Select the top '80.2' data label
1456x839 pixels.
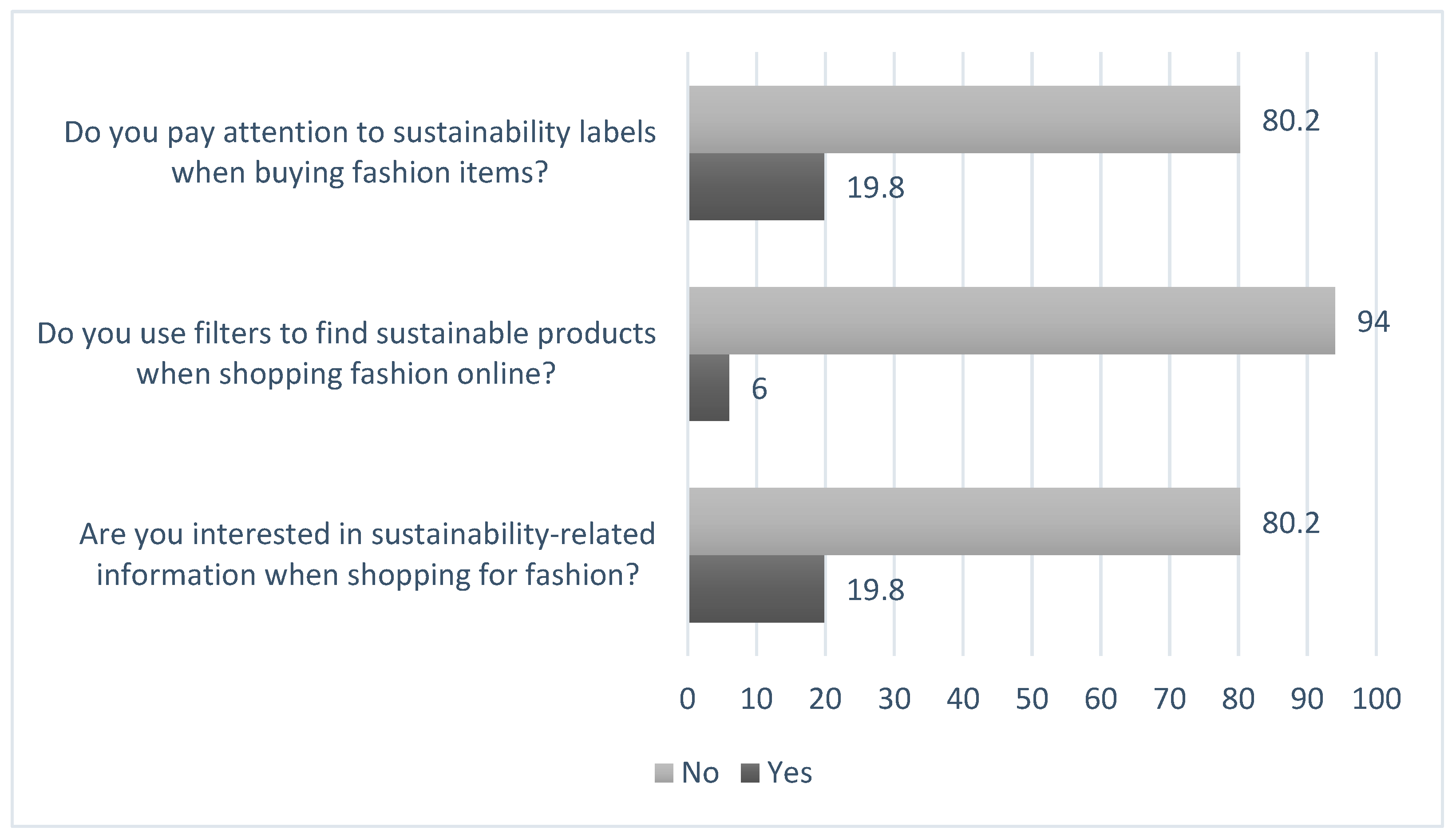[1291, 120]
